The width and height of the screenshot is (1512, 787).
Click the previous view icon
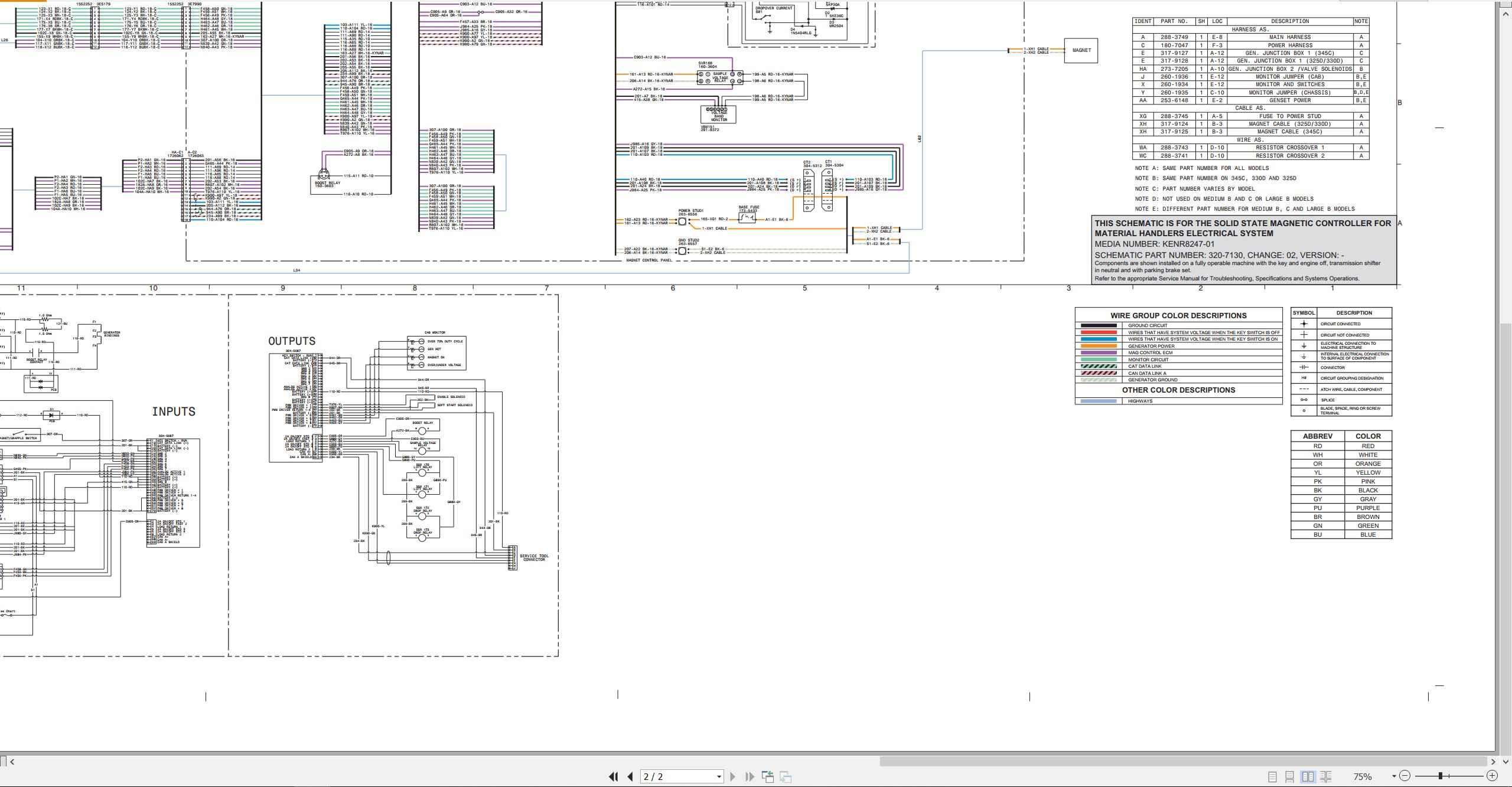pyautogui.click(x=768, y=777)
